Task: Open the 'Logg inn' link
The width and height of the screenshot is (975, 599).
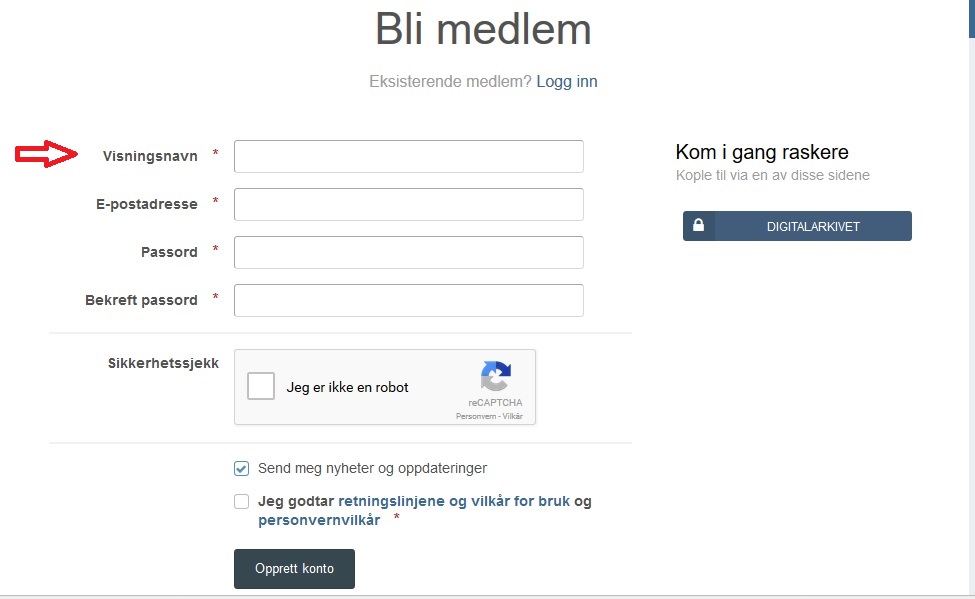Action: [567, 82]
